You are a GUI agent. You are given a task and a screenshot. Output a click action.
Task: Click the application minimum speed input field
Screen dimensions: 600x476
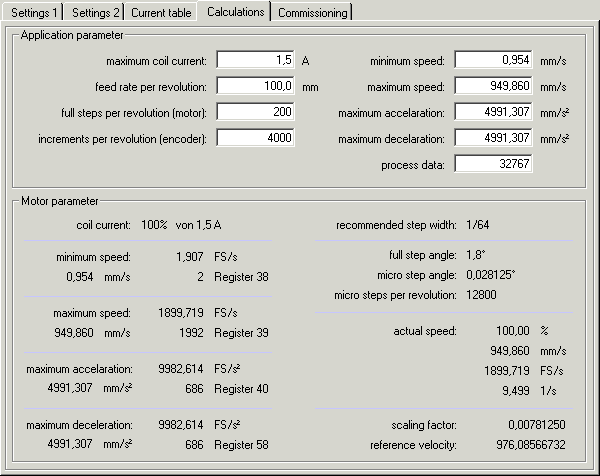click(493, 60)
